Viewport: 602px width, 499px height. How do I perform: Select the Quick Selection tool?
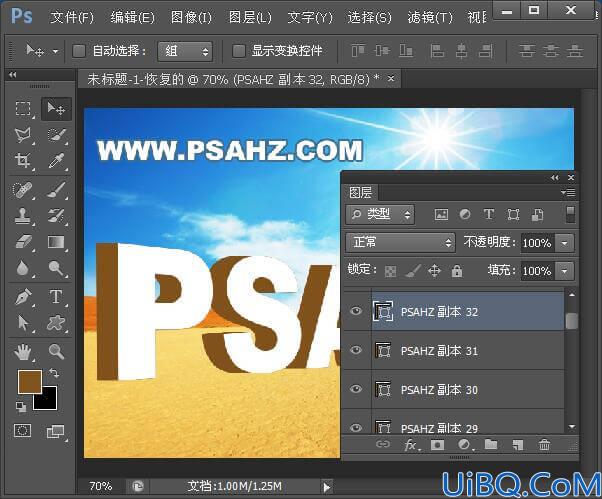coord(56,135)
